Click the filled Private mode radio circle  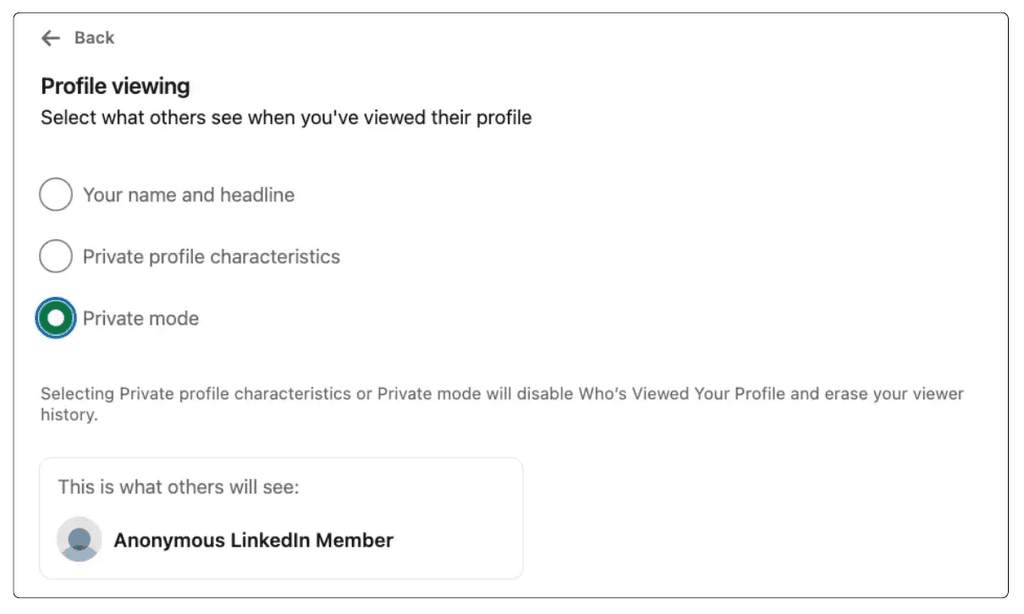pos(56,318)
